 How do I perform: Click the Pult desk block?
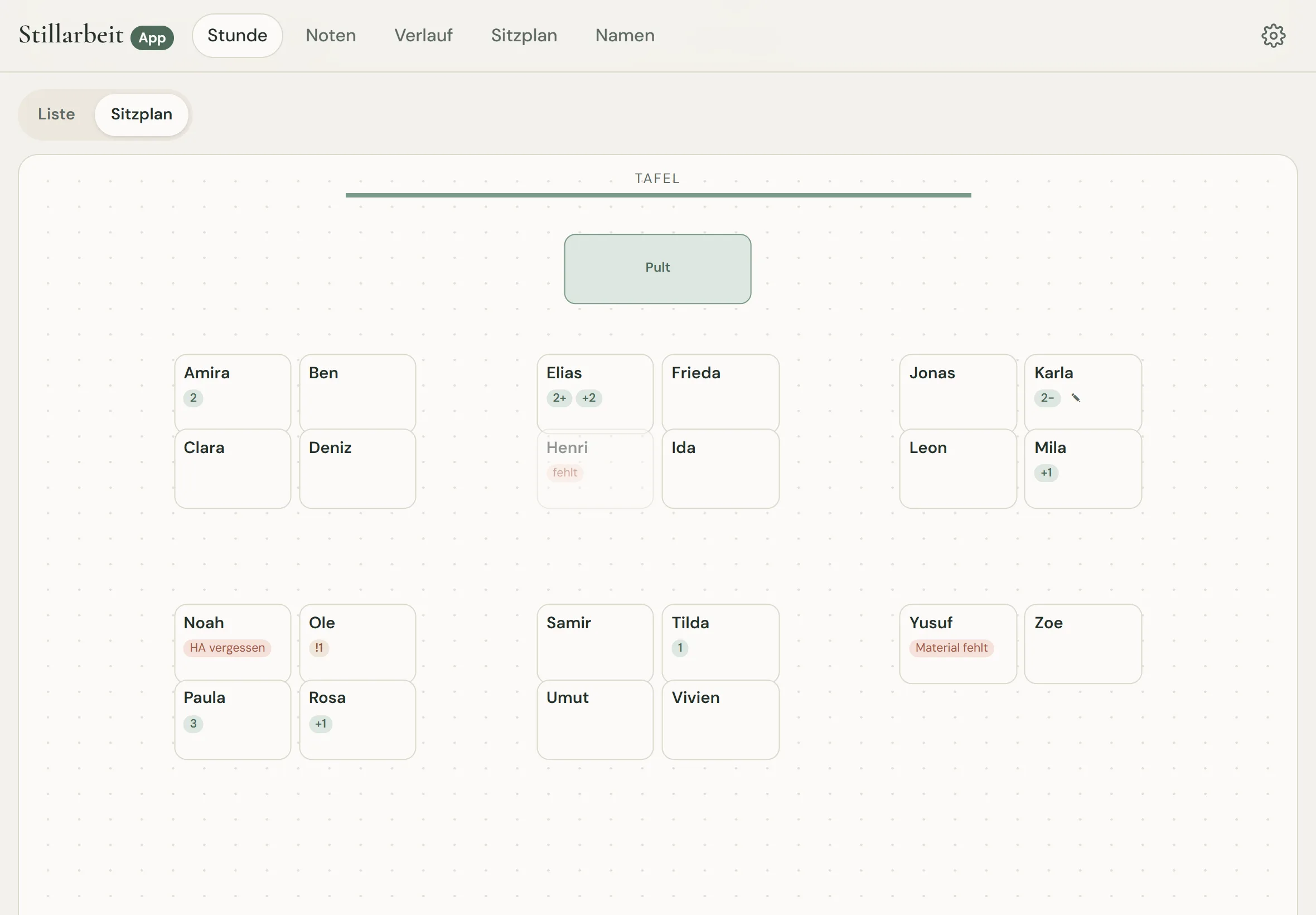(657, 268)
